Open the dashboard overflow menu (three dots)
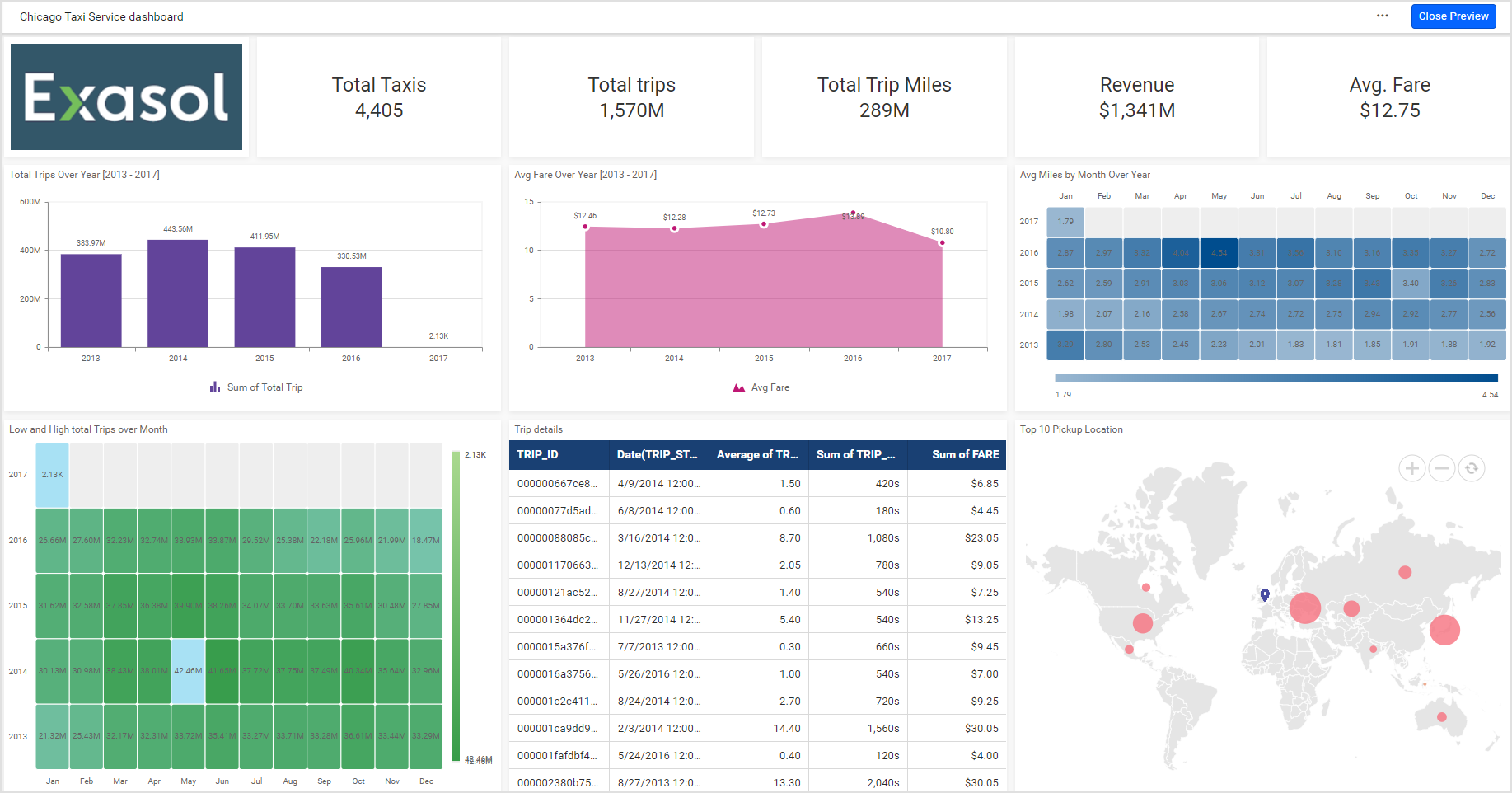1512x793 pixels. point(1382,16)
